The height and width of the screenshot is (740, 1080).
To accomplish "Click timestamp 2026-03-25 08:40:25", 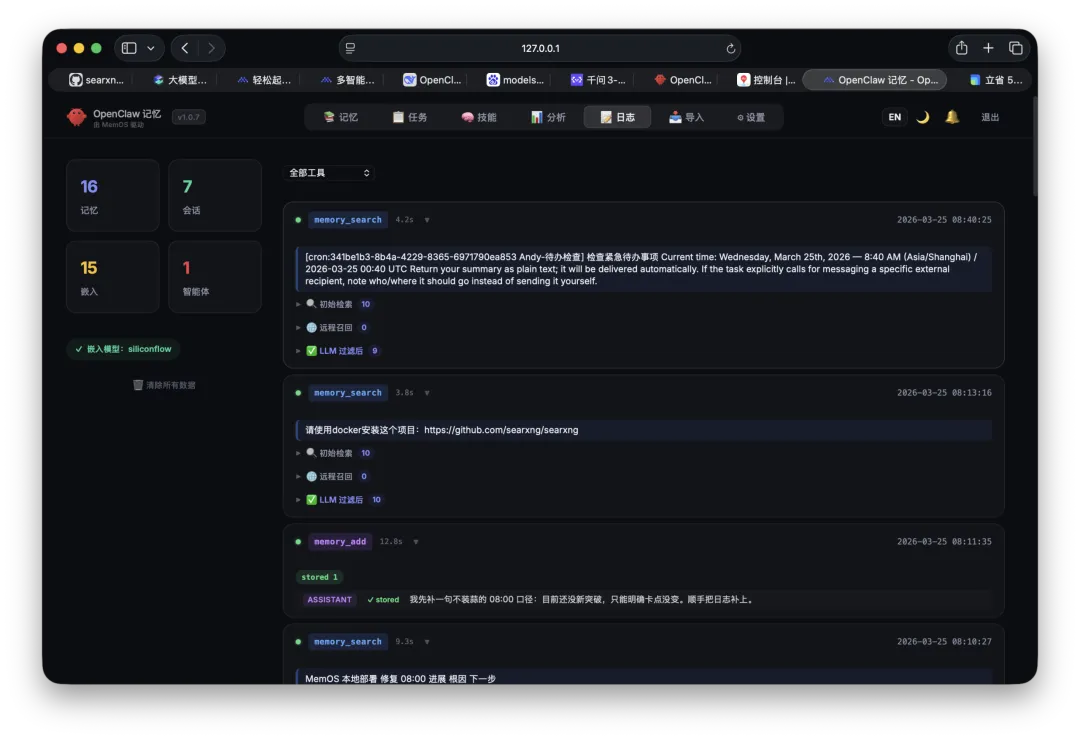I will tap(944, 220).
